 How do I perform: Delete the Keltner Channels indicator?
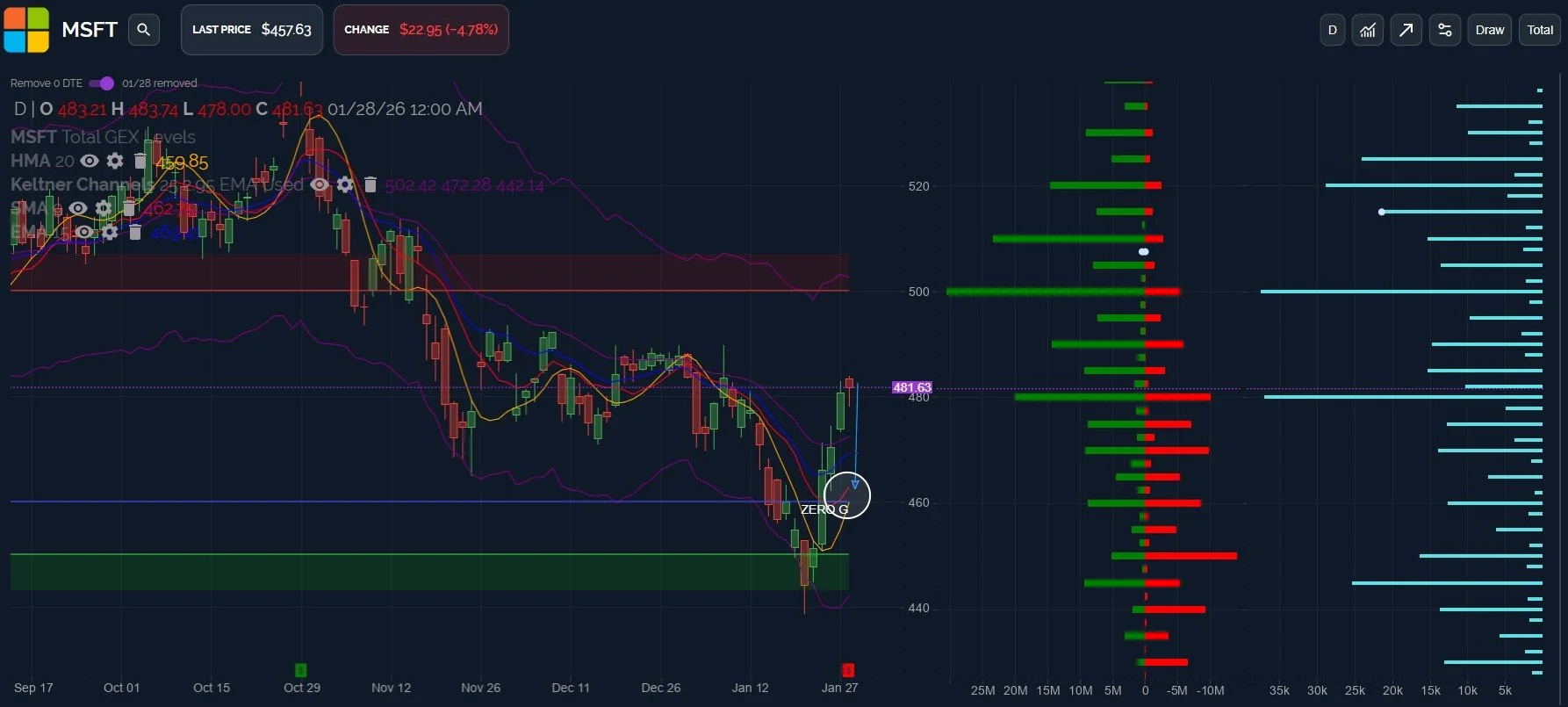[370, 184]
